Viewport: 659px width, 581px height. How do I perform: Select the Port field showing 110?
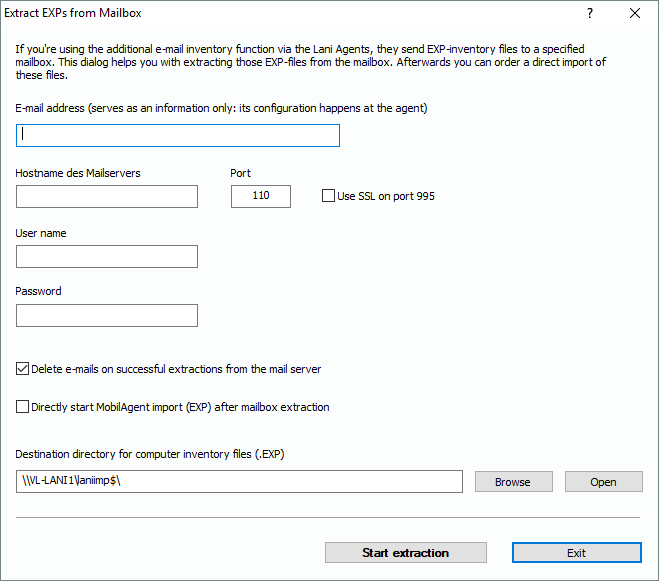pos(260,196)
